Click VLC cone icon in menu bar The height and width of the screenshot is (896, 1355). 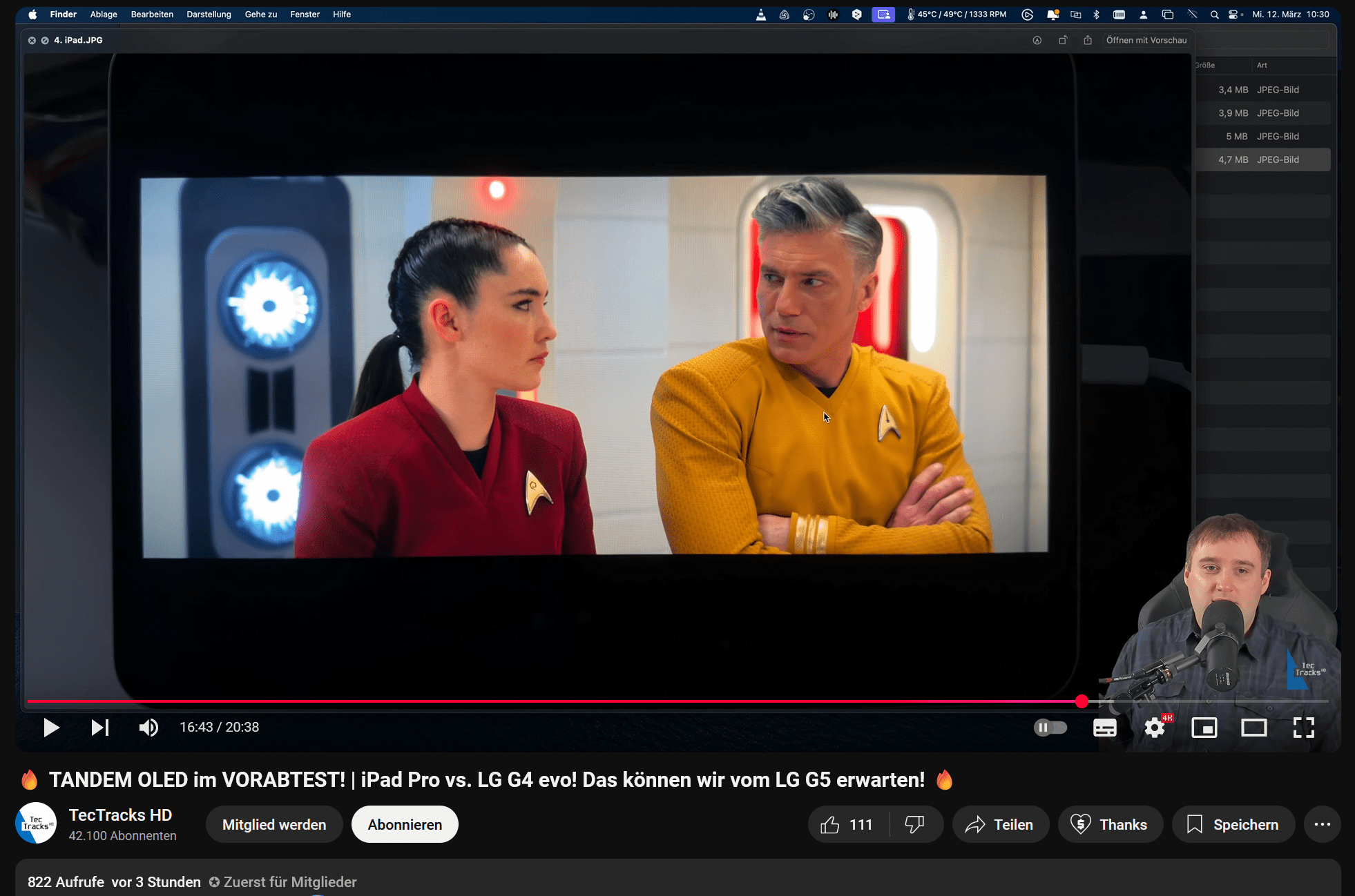click(760, 14)
